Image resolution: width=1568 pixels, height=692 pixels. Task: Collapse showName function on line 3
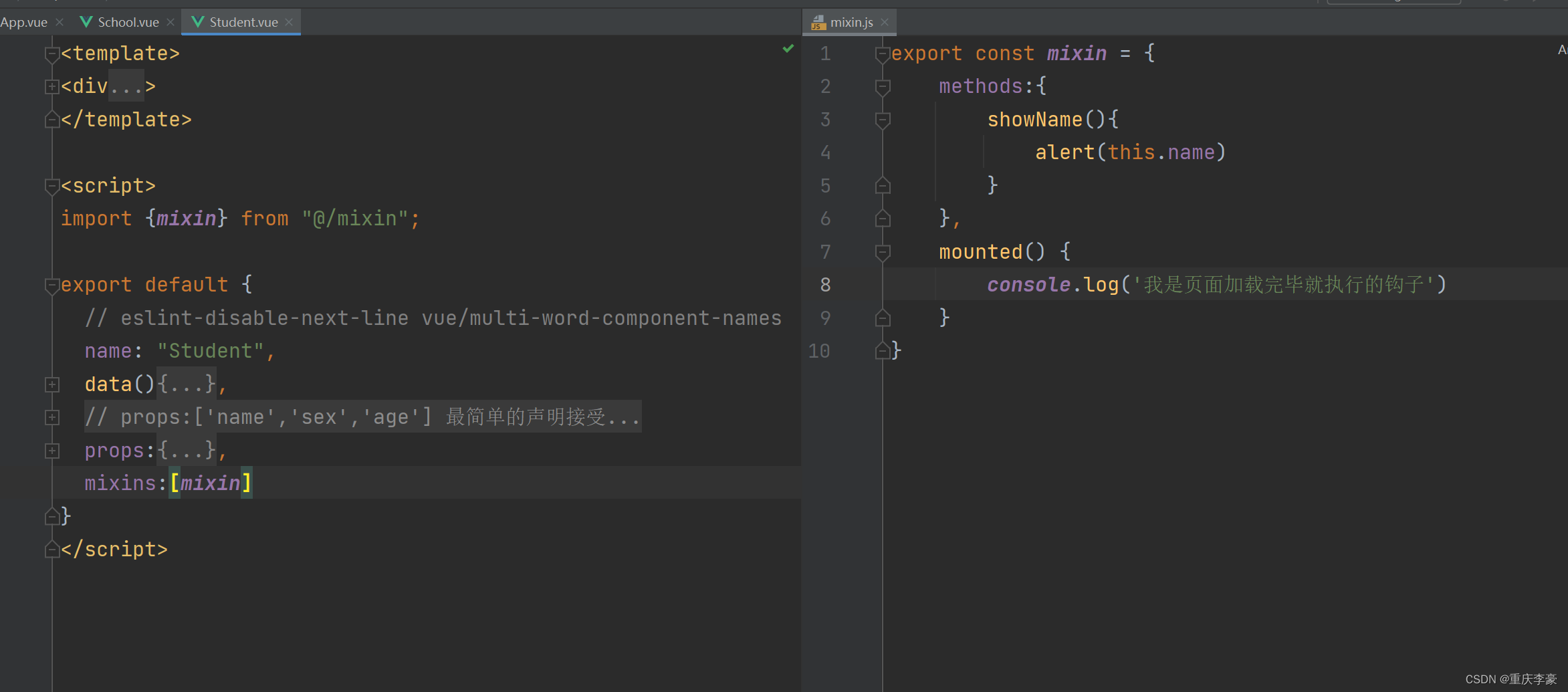coord(883,120)
